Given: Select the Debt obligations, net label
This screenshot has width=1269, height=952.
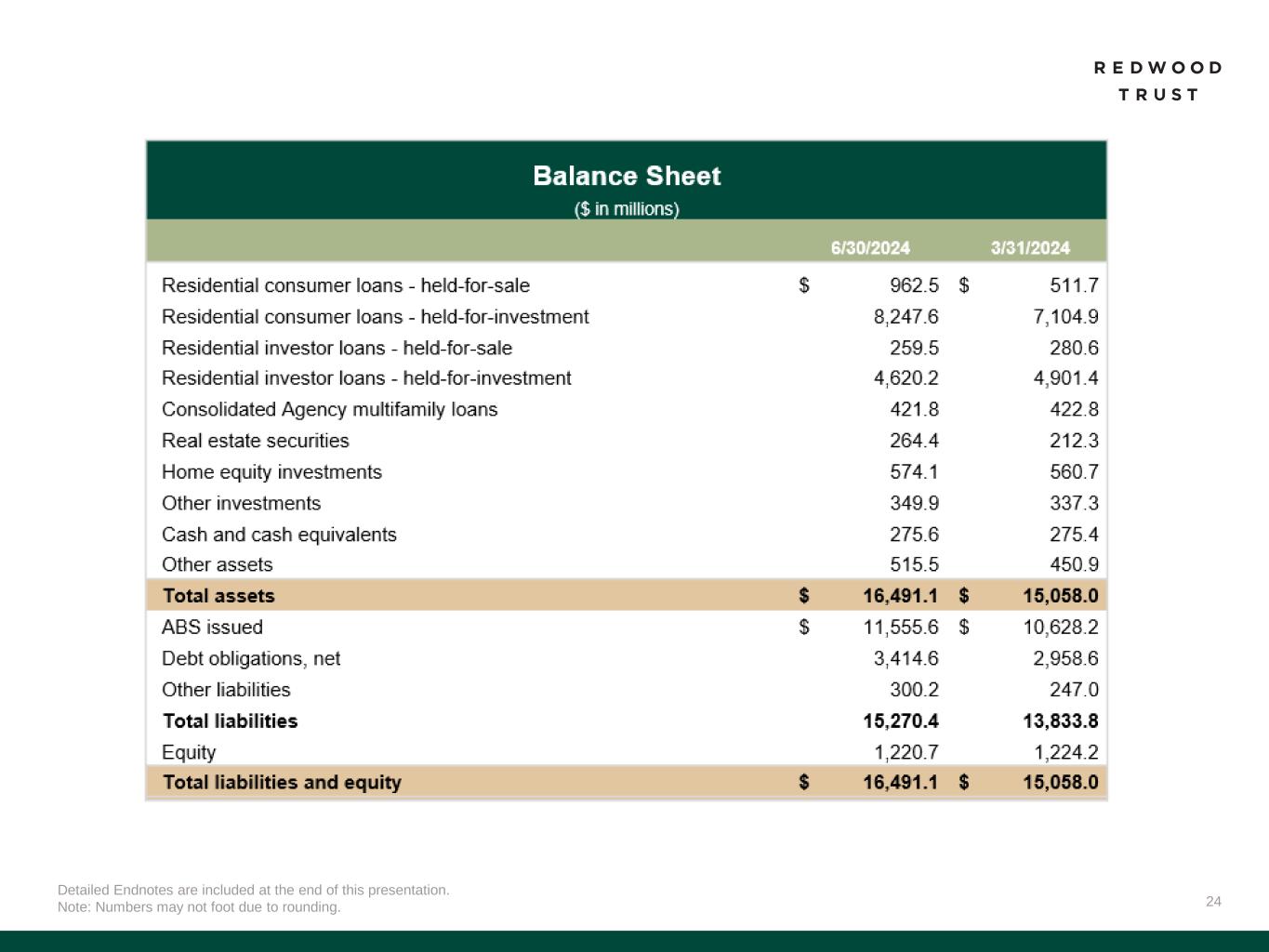Looking at the screenshot, I should pyautogui.click(x=251, y=658).
